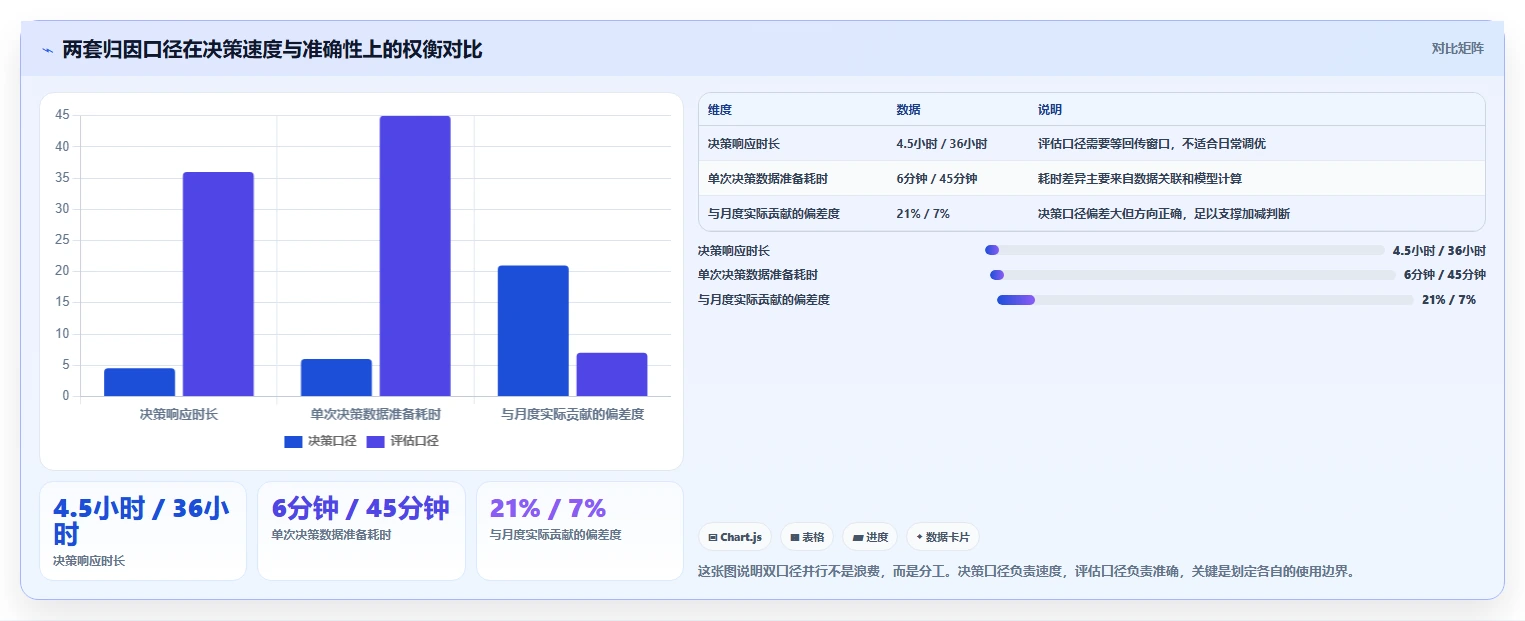1525x621 pixels.
Task: Click table cell 21% / 7%
Action: [x=923, y=213]
